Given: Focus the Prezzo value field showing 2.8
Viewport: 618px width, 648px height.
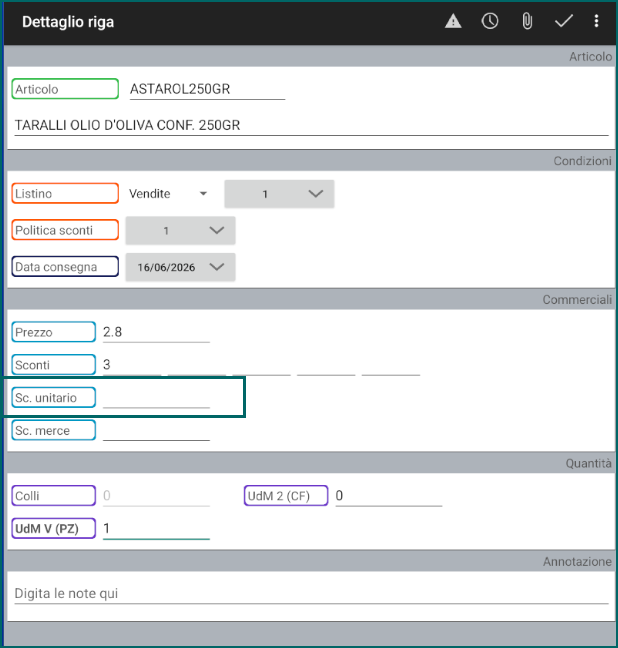Looking at the screenshot, I should point(156,332).
